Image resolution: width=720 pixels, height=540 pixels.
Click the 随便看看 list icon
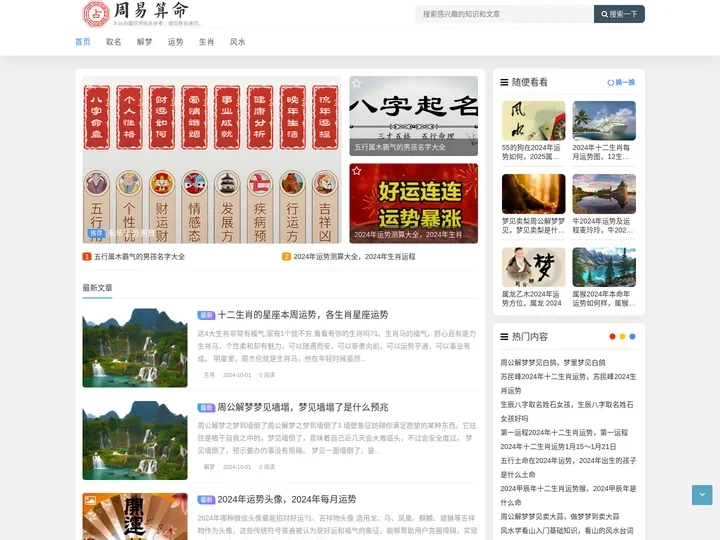[504, 82]
